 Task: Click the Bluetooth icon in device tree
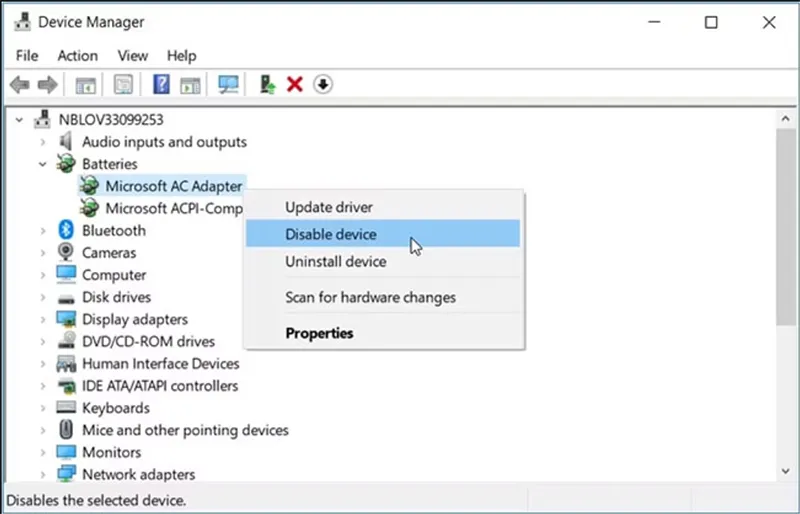click(x=66, y=231)
